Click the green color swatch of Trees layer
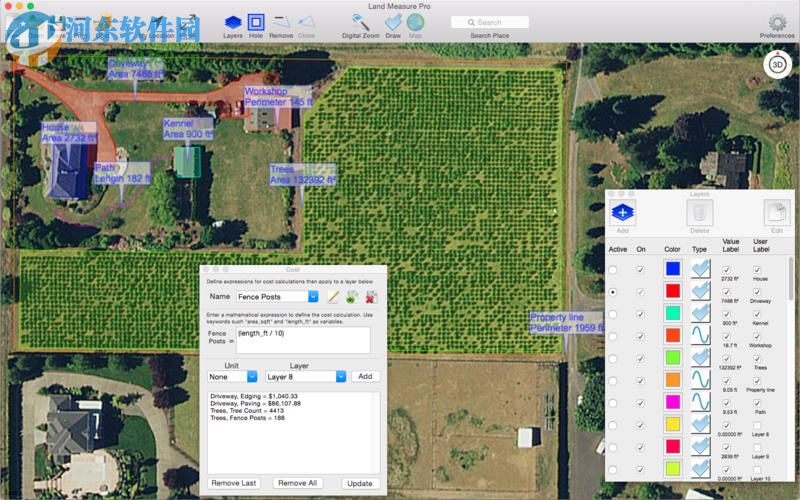This screenshot has height=500, width=800. pos(673,358)
